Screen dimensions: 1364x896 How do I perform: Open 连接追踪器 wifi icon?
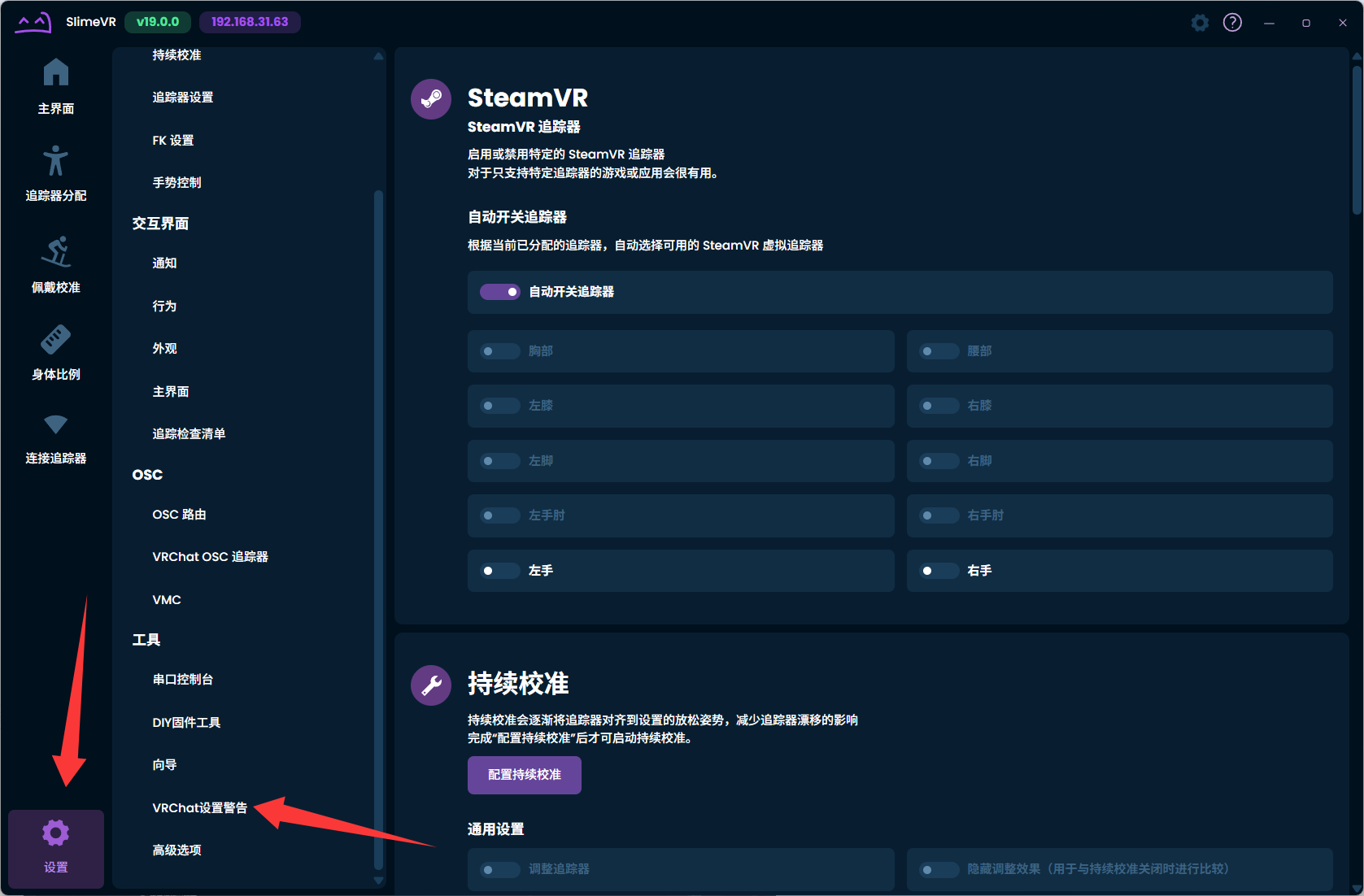pyautogui.click(x=55, y=424)
